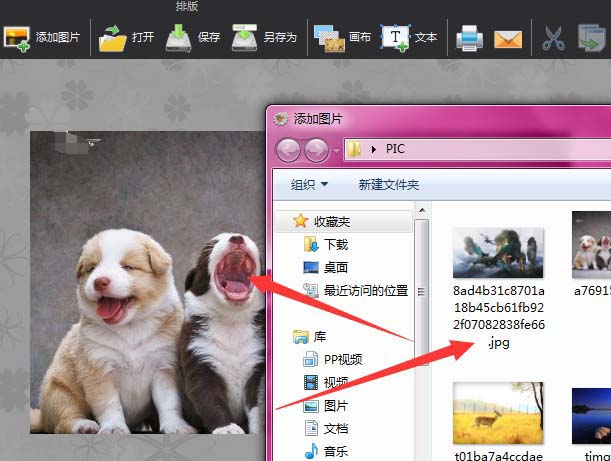
Task: Go back with the dialog's back arrow
Action: [288, 150]
